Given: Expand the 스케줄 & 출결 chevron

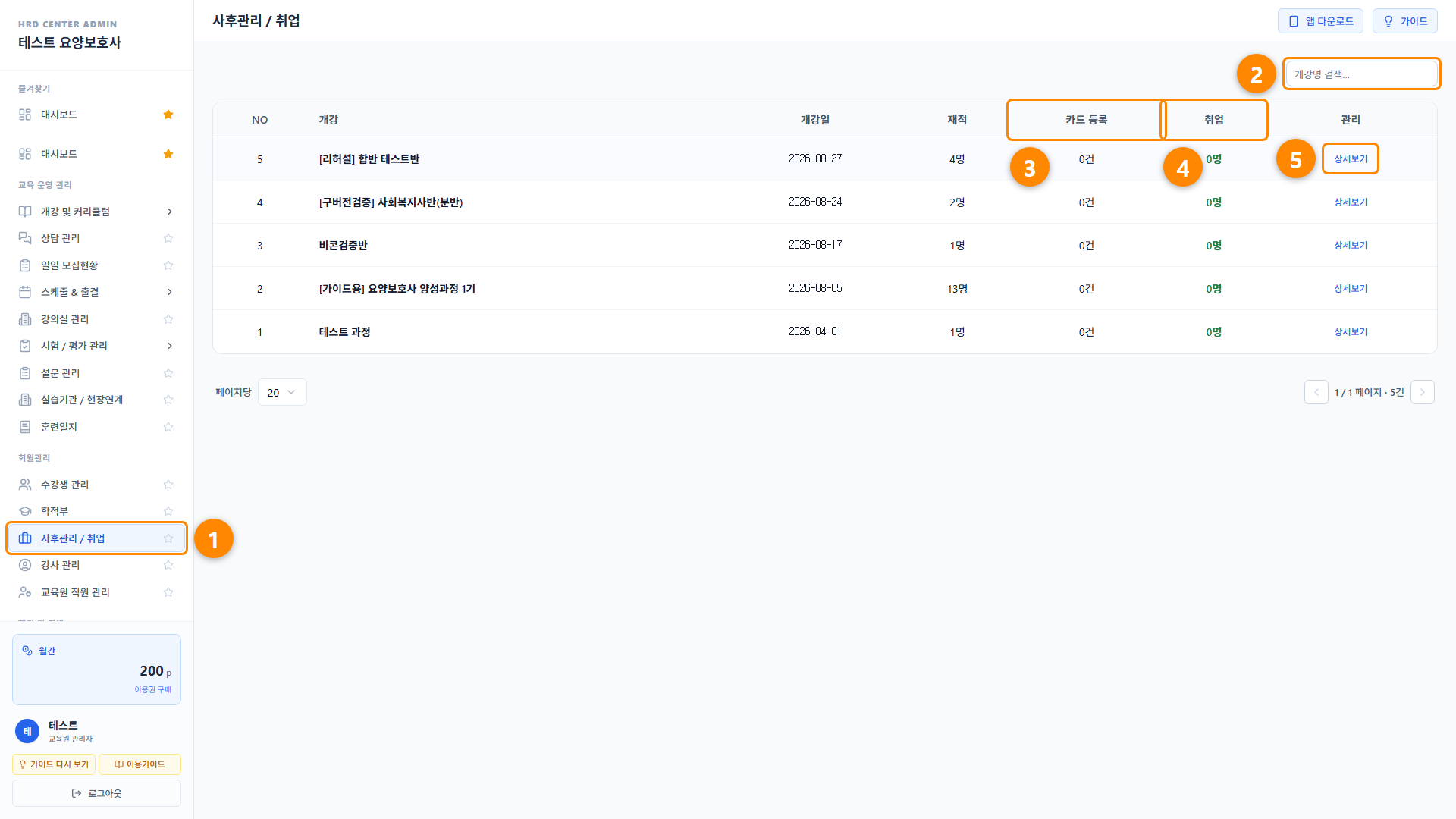Looking at the screenshot, I should click(169, 292).
